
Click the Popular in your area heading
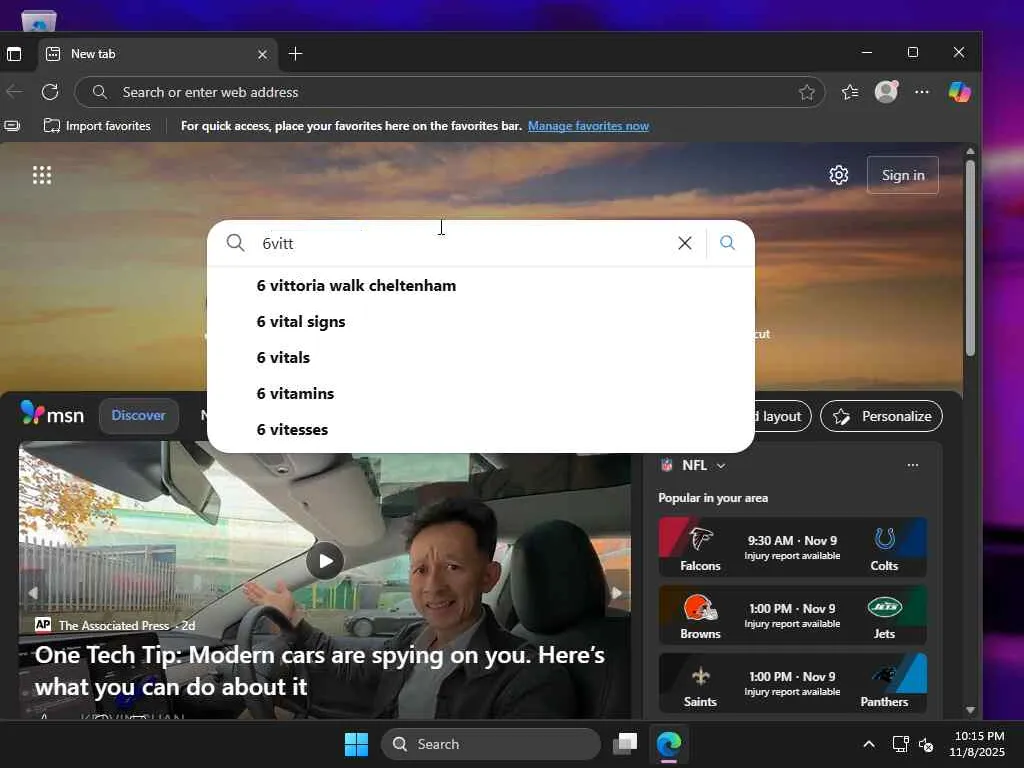point(713,498)
